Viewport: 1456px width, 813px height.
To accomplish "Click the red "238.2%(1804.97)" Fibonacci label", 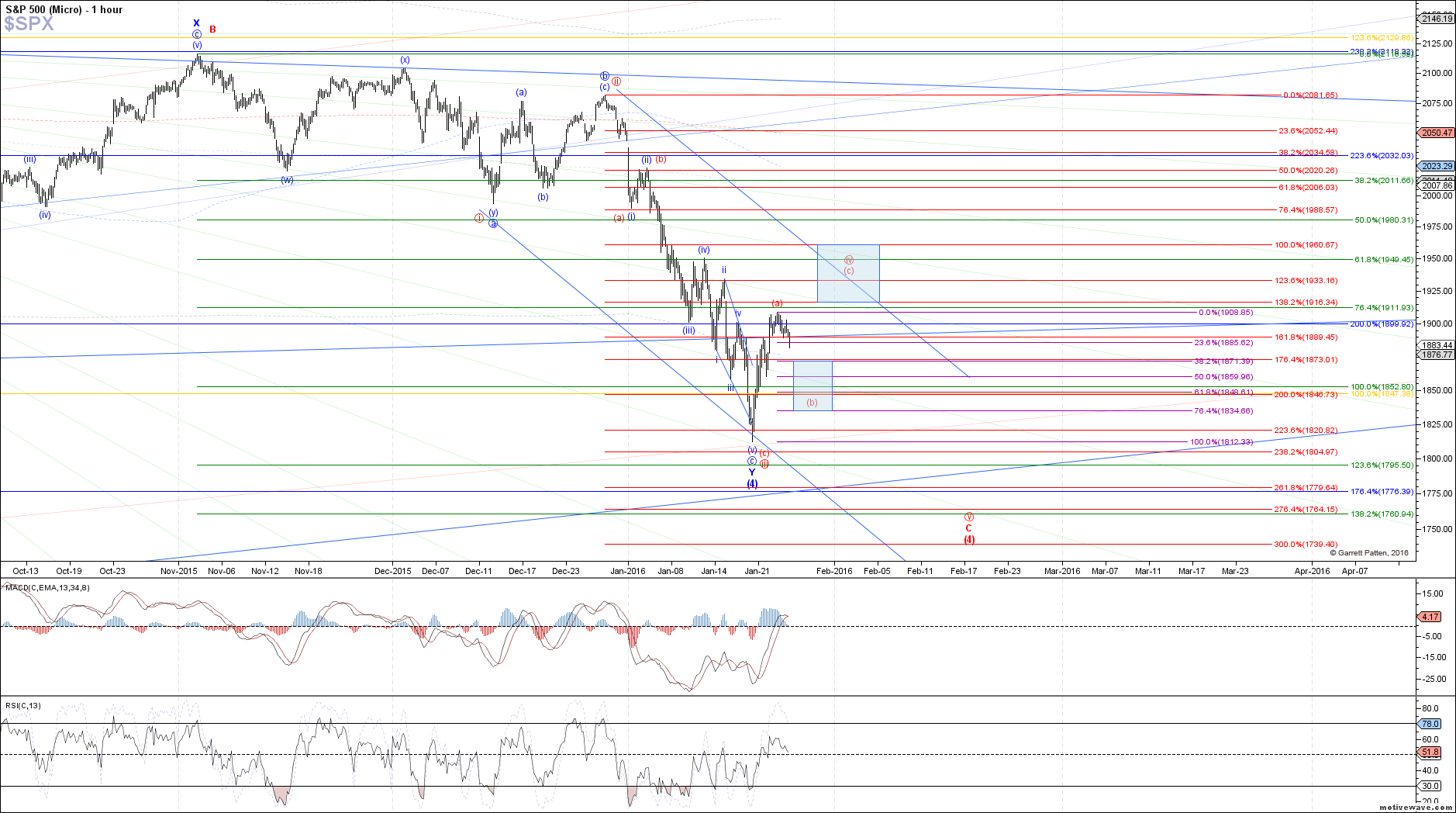I will (x=1306, y=452).
